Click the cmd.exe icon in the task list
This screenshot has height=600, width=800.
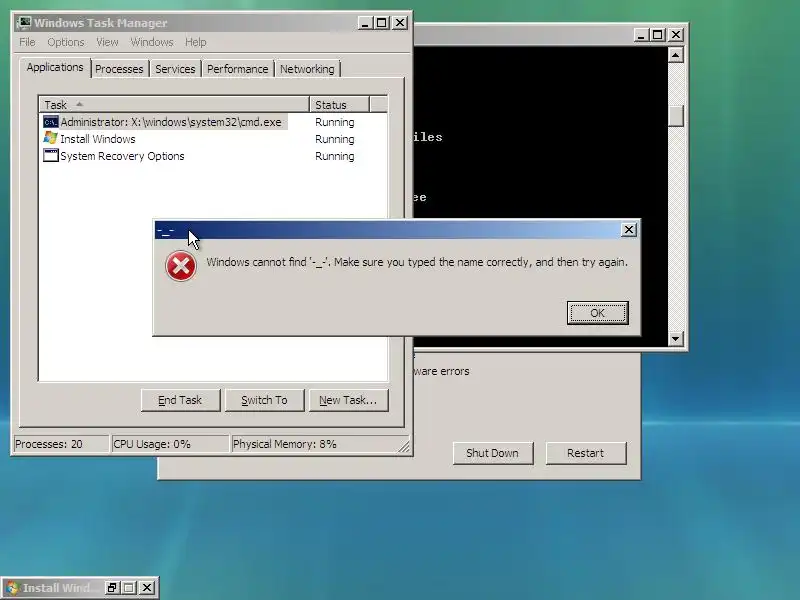[51, 122]
